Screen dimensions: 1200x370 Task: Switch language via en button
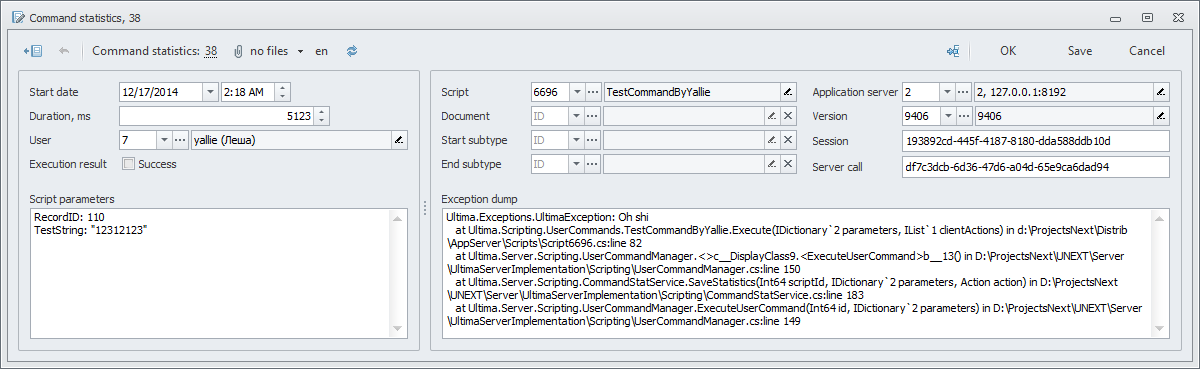click(x=321, y=51)
